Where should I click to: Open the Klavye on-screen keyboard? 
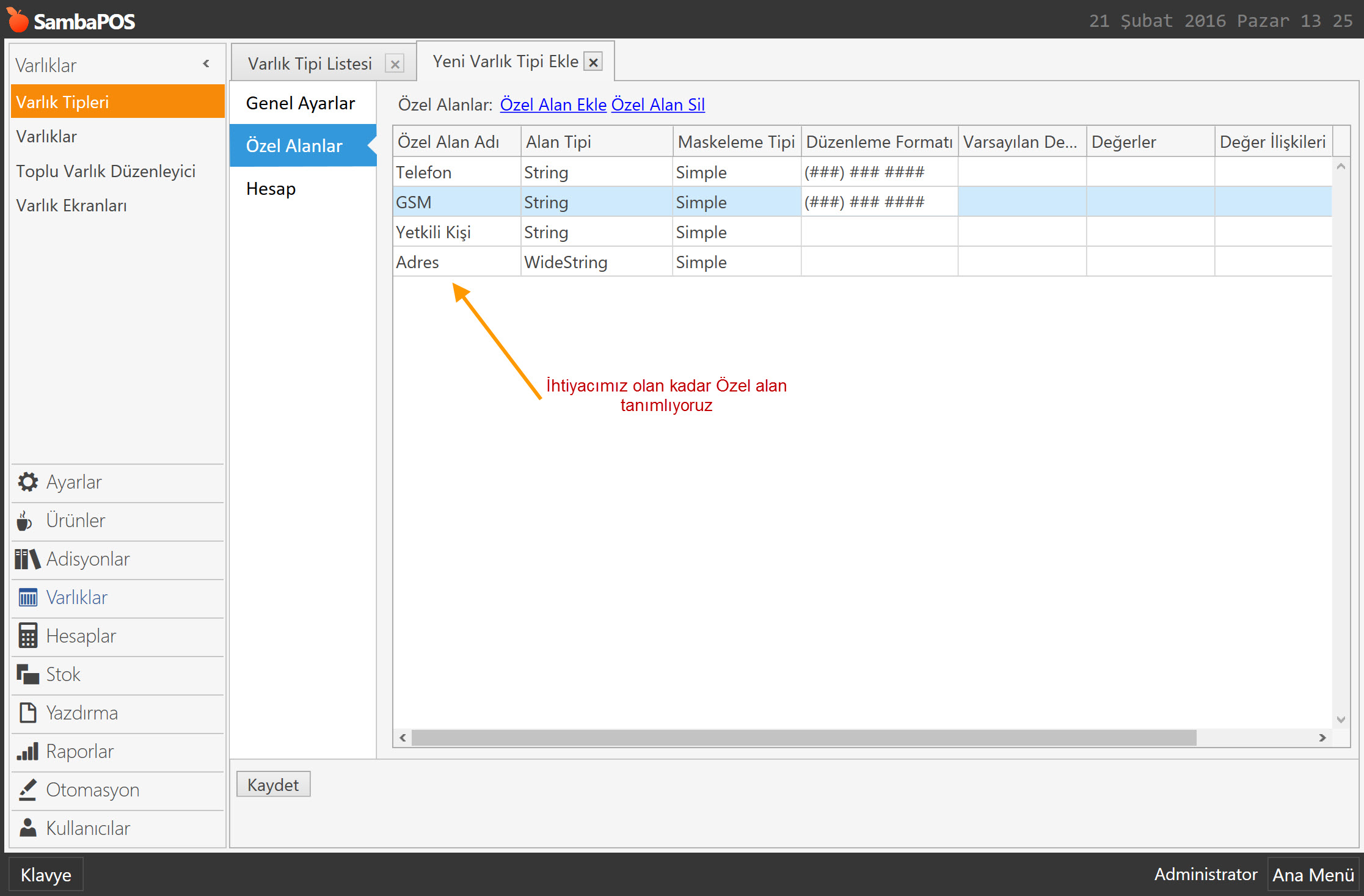point(46,875)
